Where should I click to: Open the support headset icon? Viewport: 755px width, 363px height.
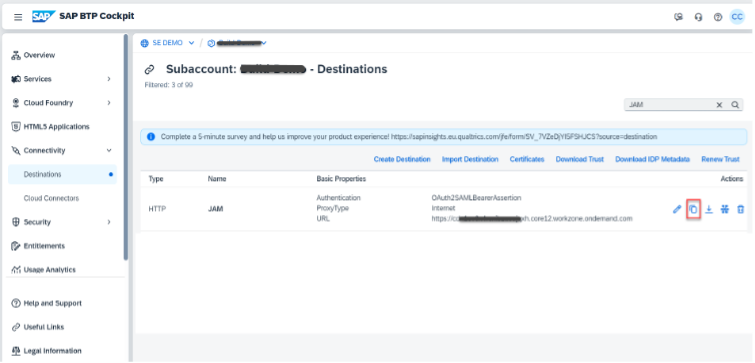click(698, 17)
